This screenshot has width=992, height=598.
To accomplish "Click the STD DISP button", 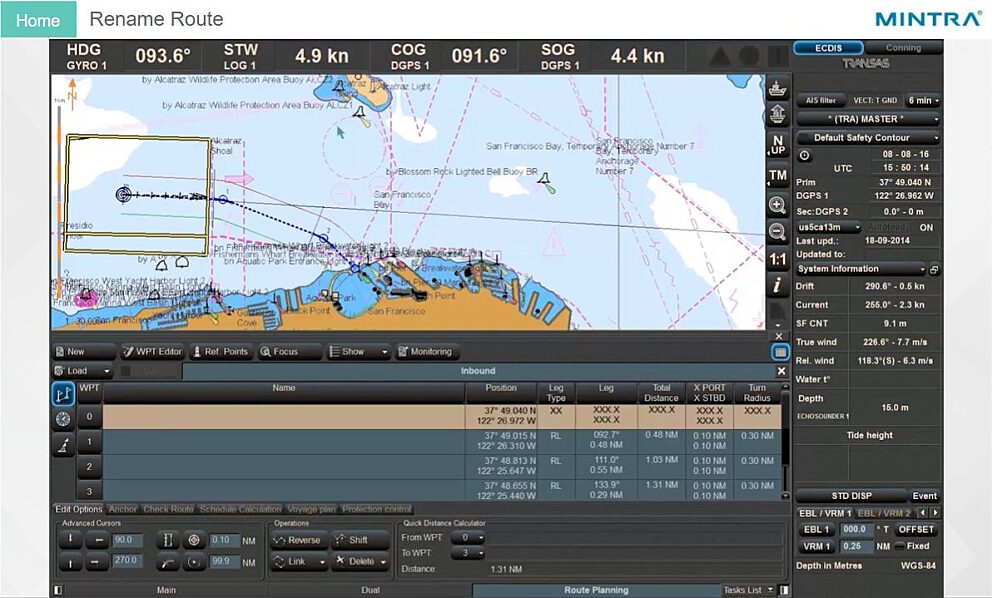I will (x=851, y=496).
